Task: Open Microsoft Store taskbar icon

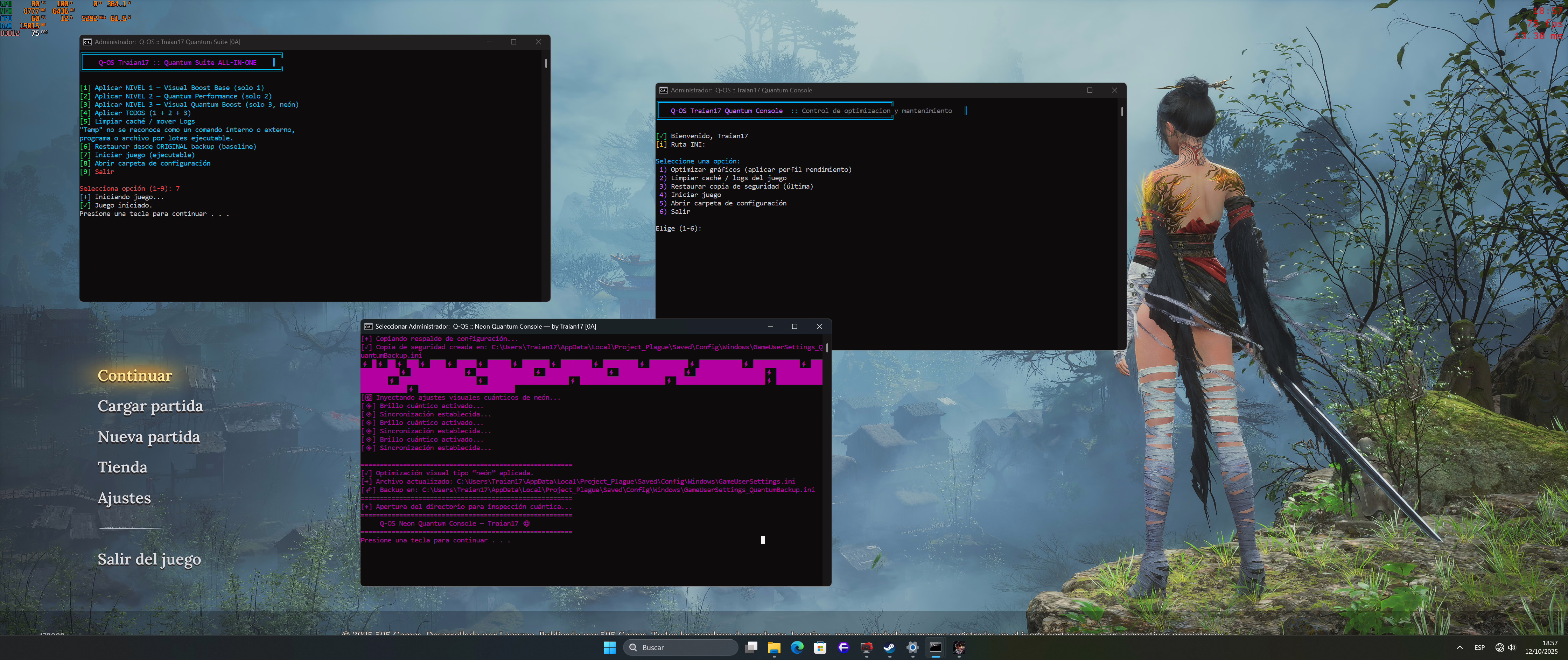Action: point(820,647)
